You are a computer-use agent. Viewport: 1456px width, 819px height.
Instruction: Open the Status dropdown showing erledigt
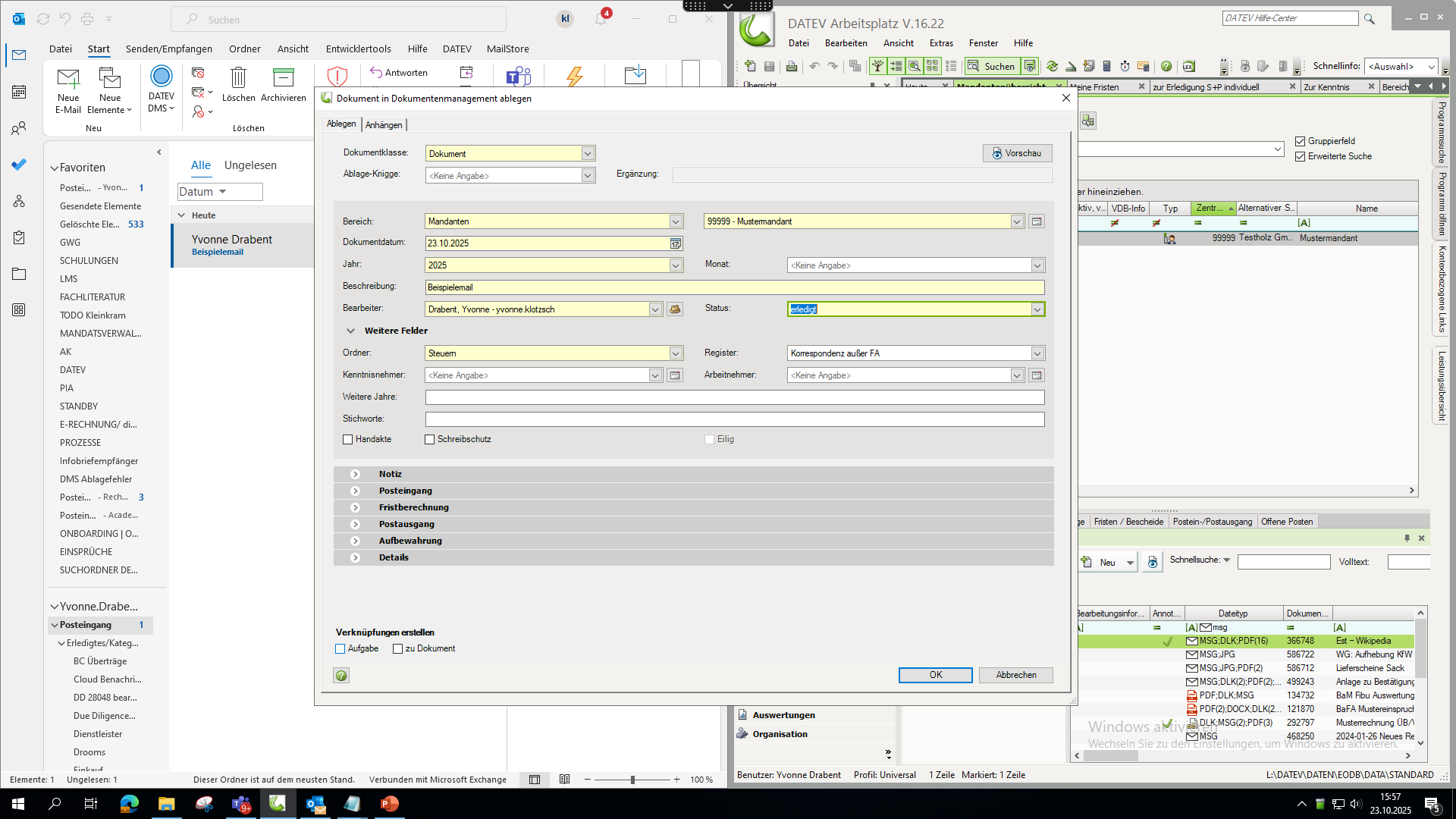pos(1037,309)
